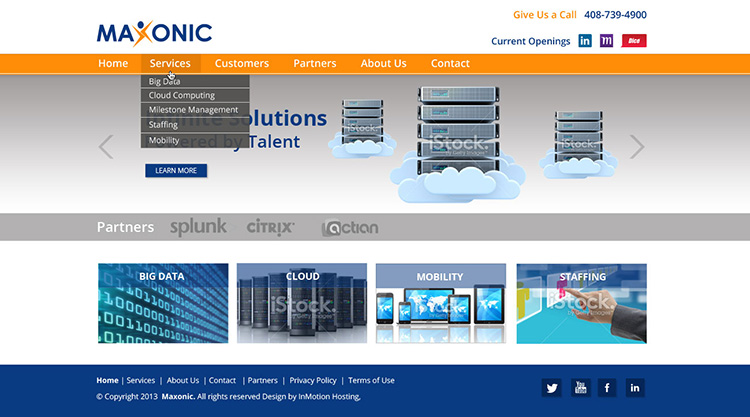Go to previous slide with left arrow
Screen dimensions: 750x417
(106, 147)
